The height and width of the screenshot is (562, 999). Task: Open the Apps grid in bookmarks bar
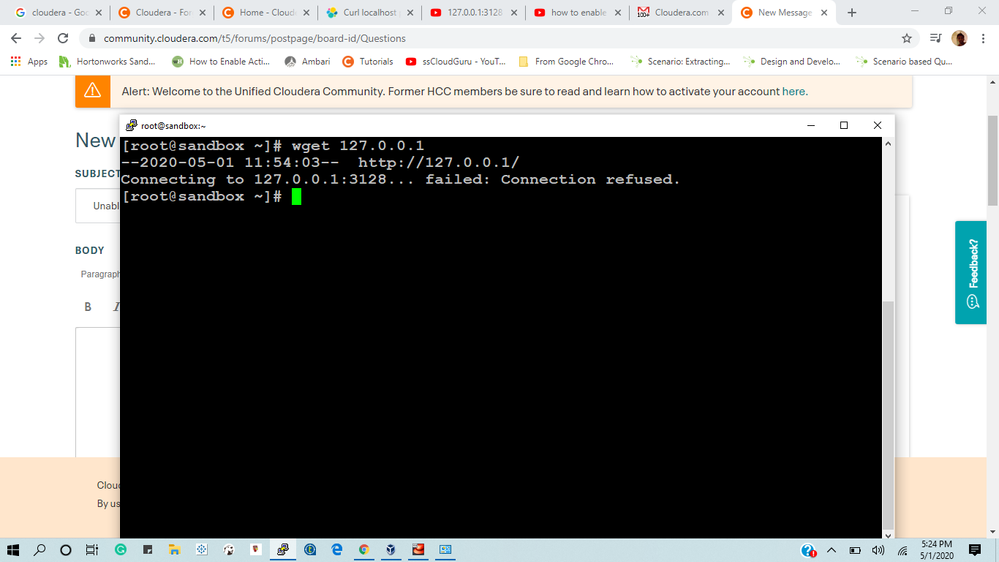point(29,62)
